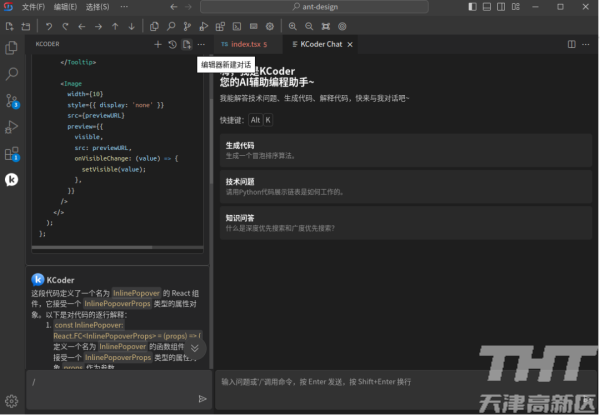This screenshot has height=415, width=600.
Task: Select the 知识问答 suggestion card
Action: click(406, 223)
